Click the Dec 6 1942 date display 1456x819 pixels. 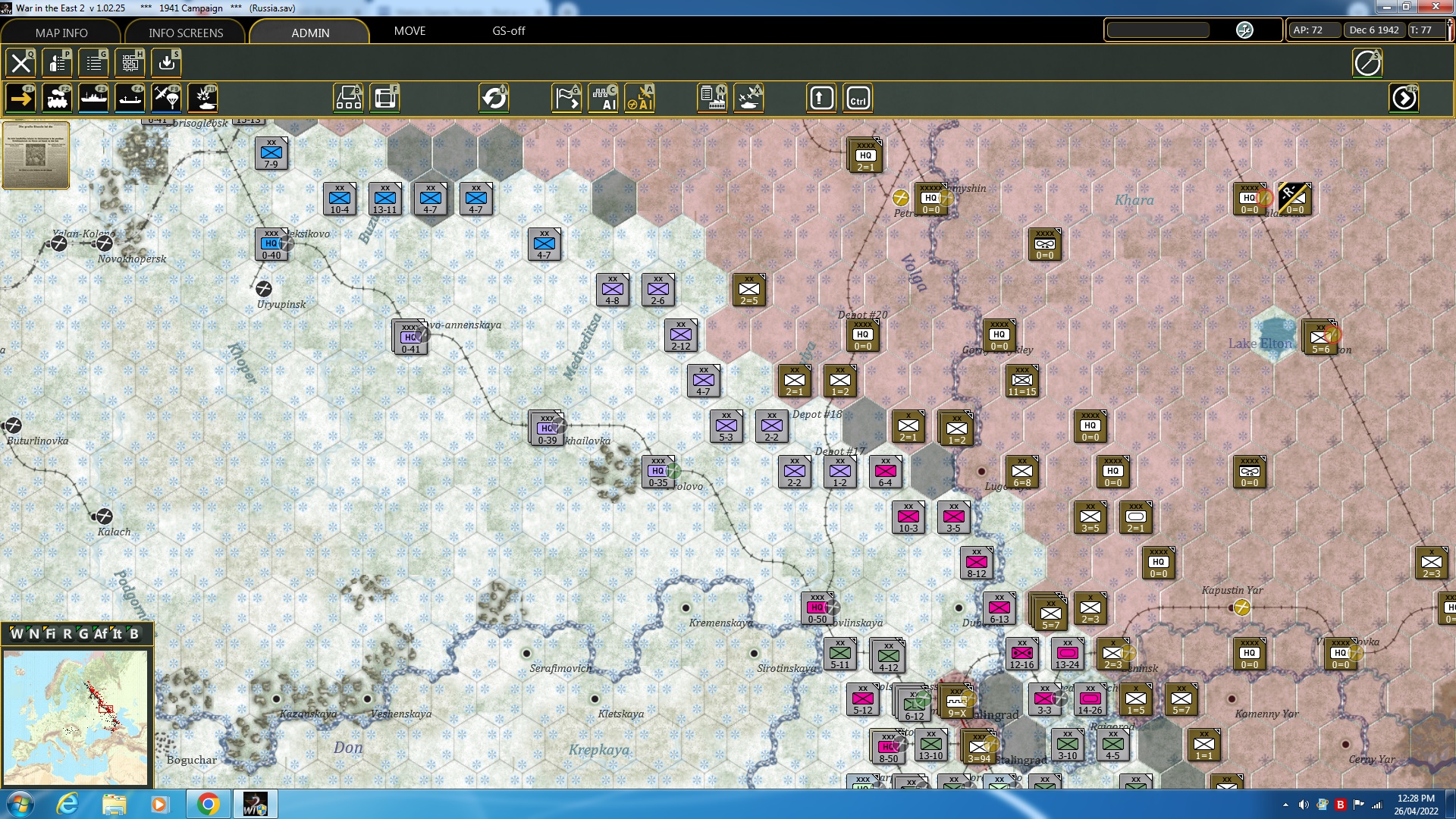tap(1374, 30)
